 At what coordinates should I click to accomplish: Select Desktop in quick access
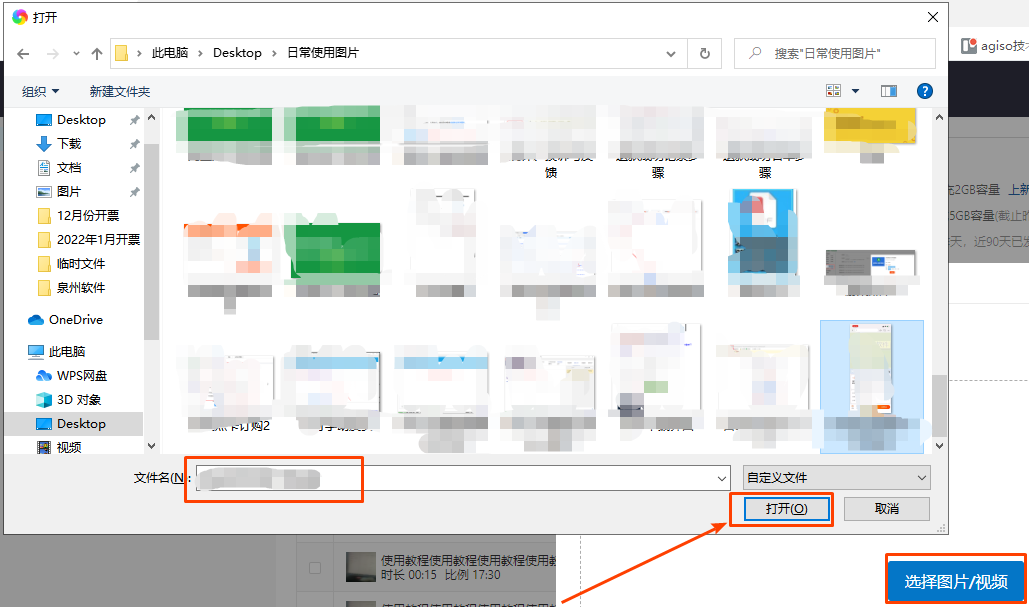click(x=81, y=120)
